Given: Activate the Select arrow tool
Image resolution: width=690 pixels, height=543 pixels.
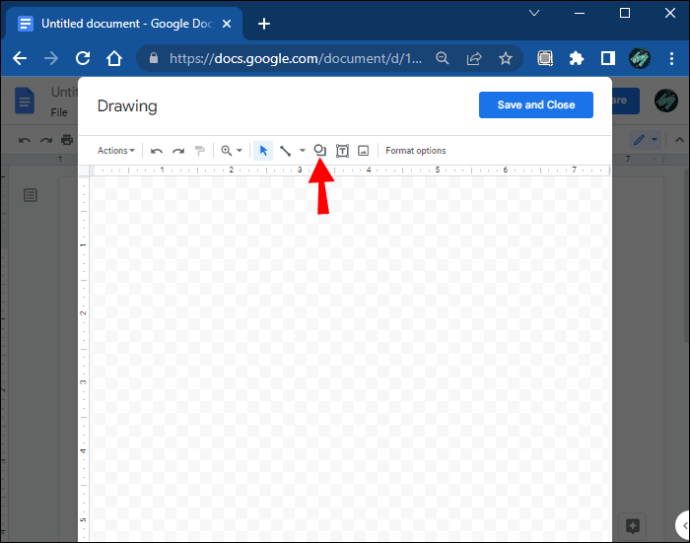Looking at the screenshot, I should click(x=263, y=150).
